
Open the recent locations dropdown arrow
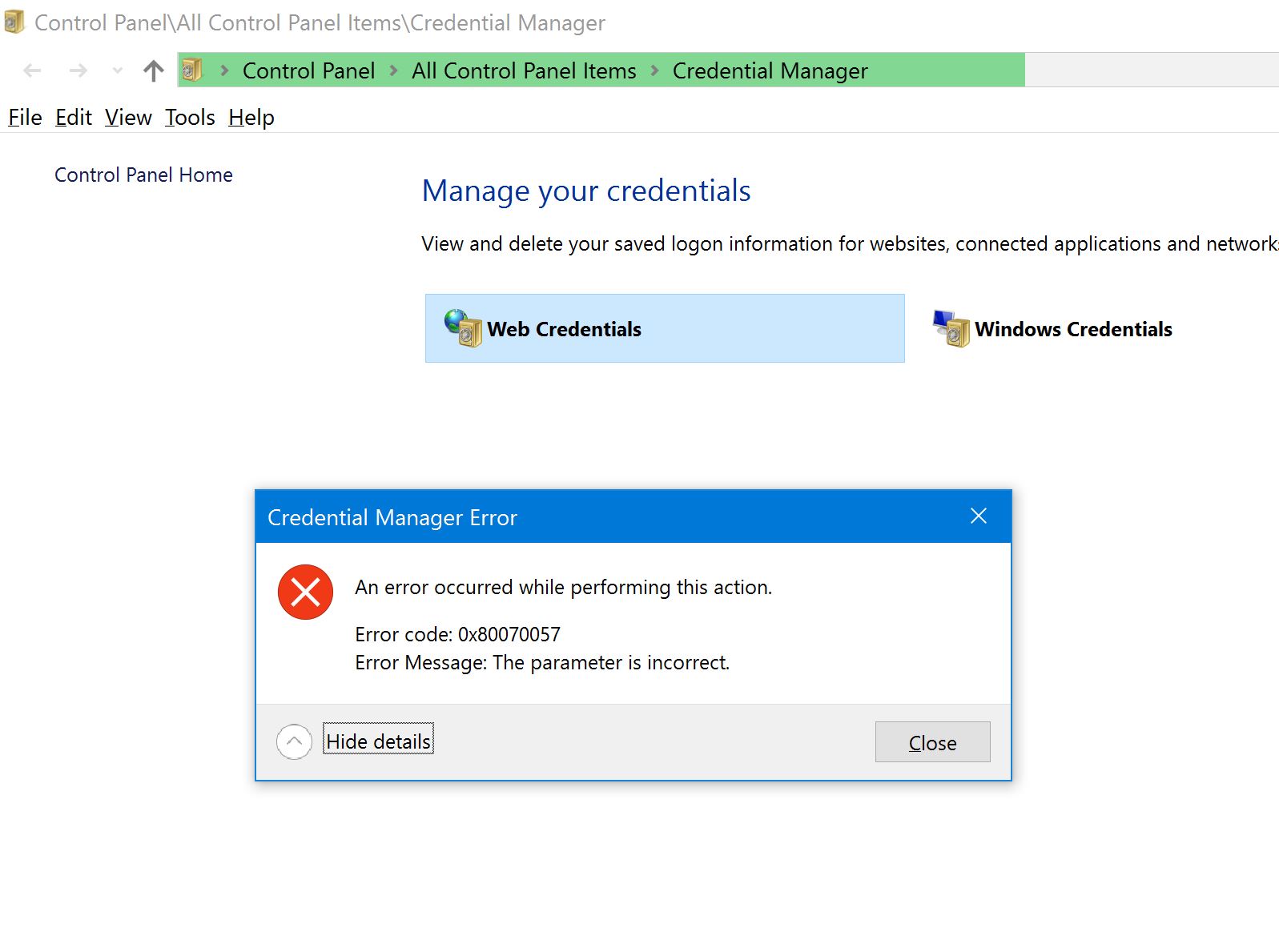(x=118, y=71)
